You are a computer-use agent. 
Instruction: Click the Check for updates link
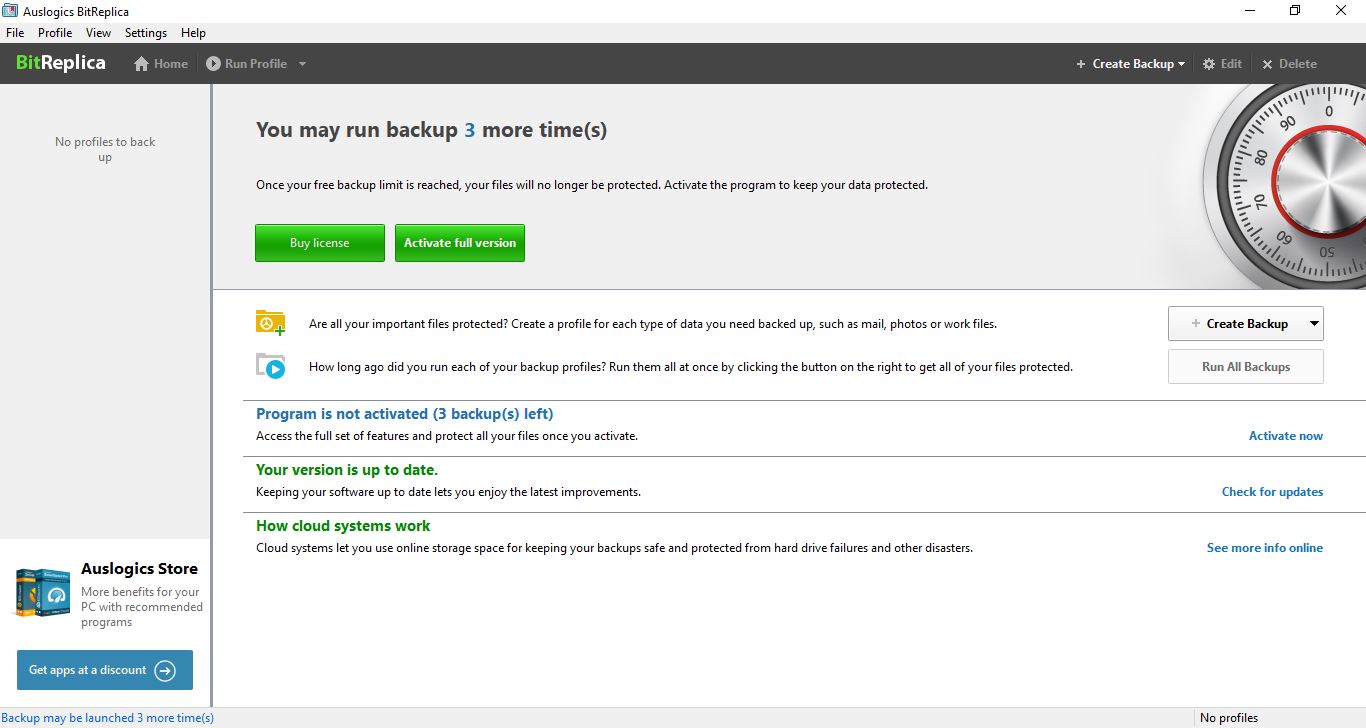tap(1272, 492)
